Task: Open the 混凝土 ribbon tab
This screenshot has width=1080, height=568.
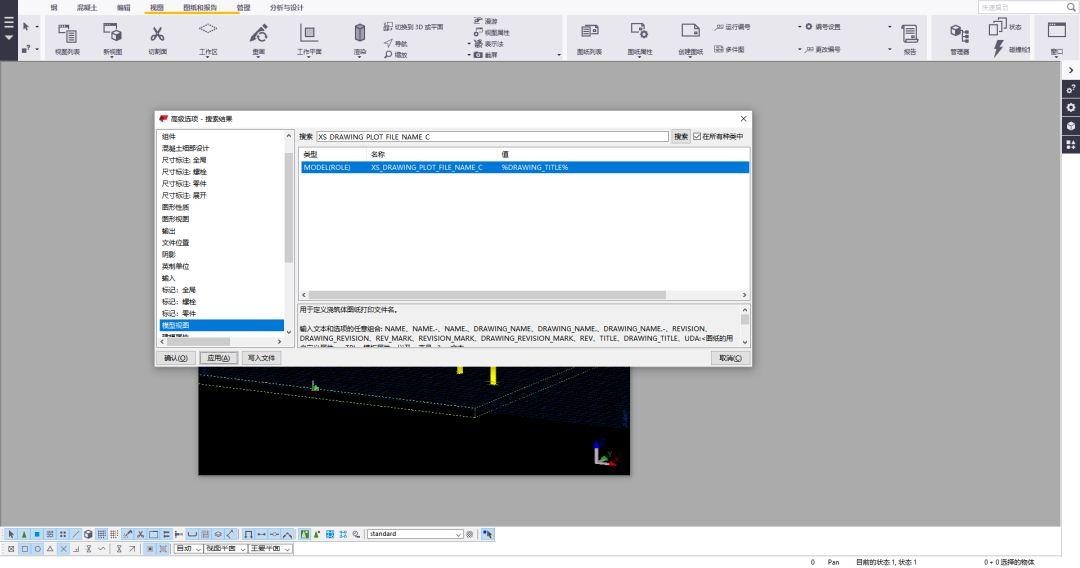Action: click(90, 7)
